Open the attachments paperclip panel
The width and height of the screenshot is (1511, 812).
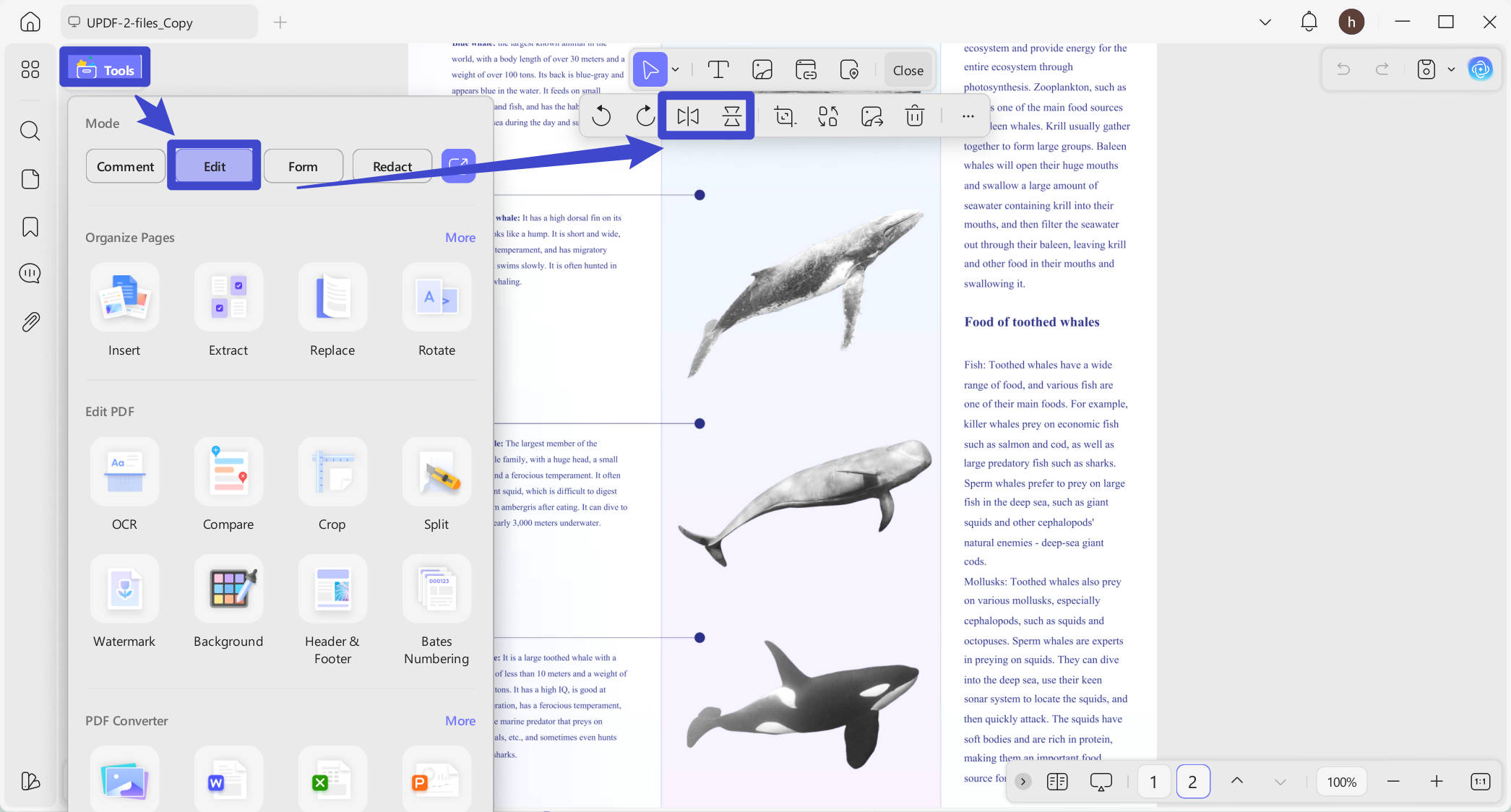[30, 321]
